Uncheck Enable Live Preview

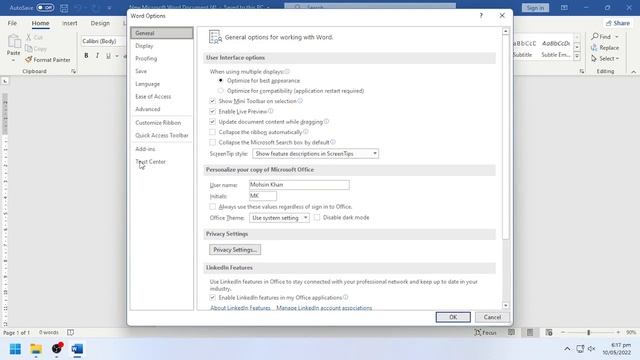pyautogui.click(x=212, y=111)
